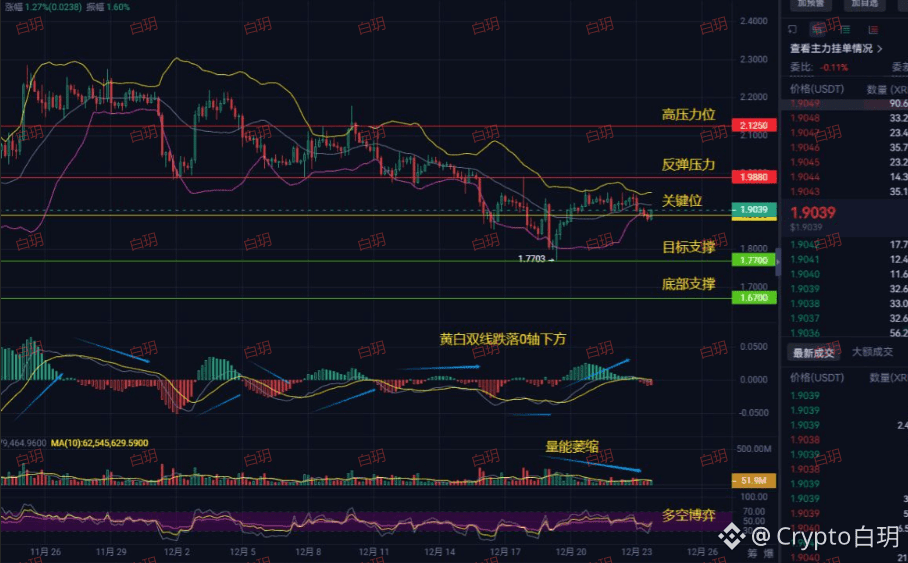Click the 500.00M label on volume axis
The width and height of the screenshot is (908, 563).
754,449
